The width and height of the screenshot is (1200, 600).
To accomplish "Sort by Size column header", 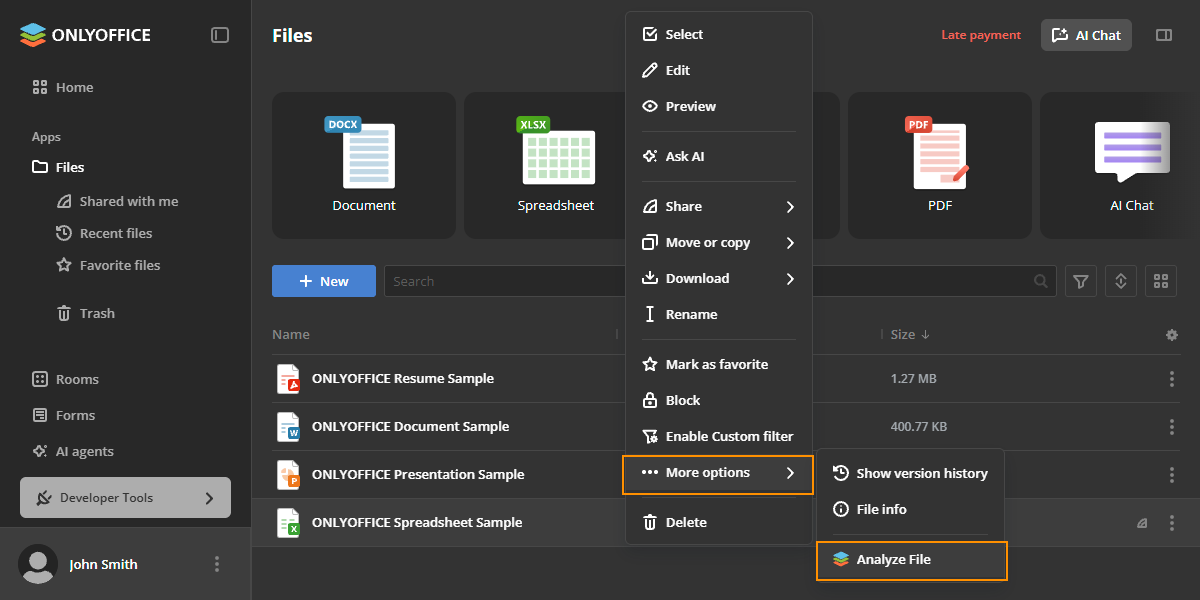I will [910, 334].
